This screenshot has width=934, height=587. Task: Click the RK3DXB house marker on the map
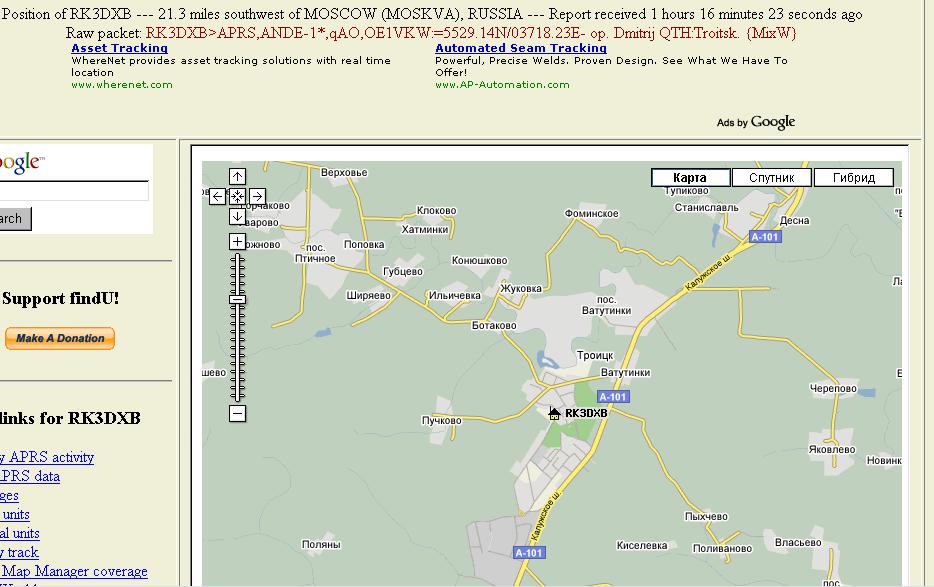point(554,414)
